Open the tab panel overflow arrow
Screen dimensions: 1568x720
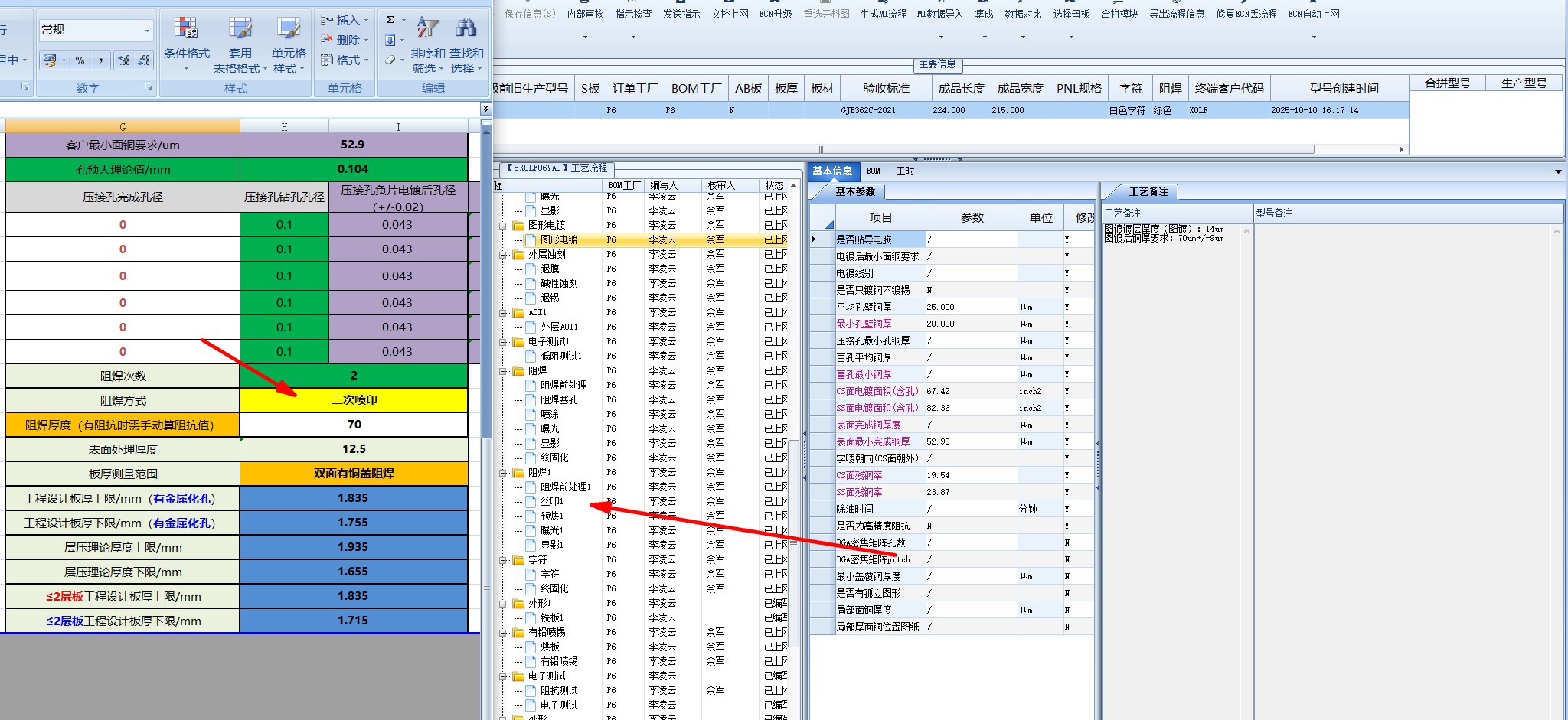click(1557, 171)
